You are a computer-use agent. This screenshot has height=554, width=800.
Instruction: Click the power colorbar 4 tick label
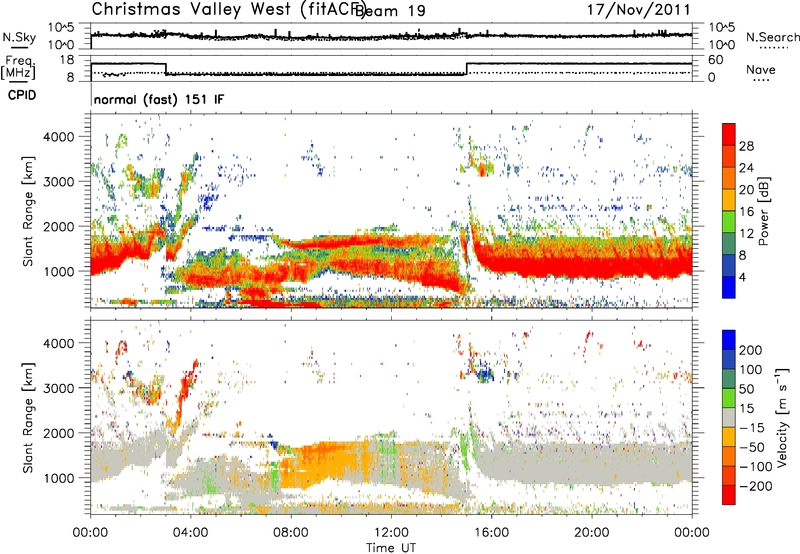(742, 277)
